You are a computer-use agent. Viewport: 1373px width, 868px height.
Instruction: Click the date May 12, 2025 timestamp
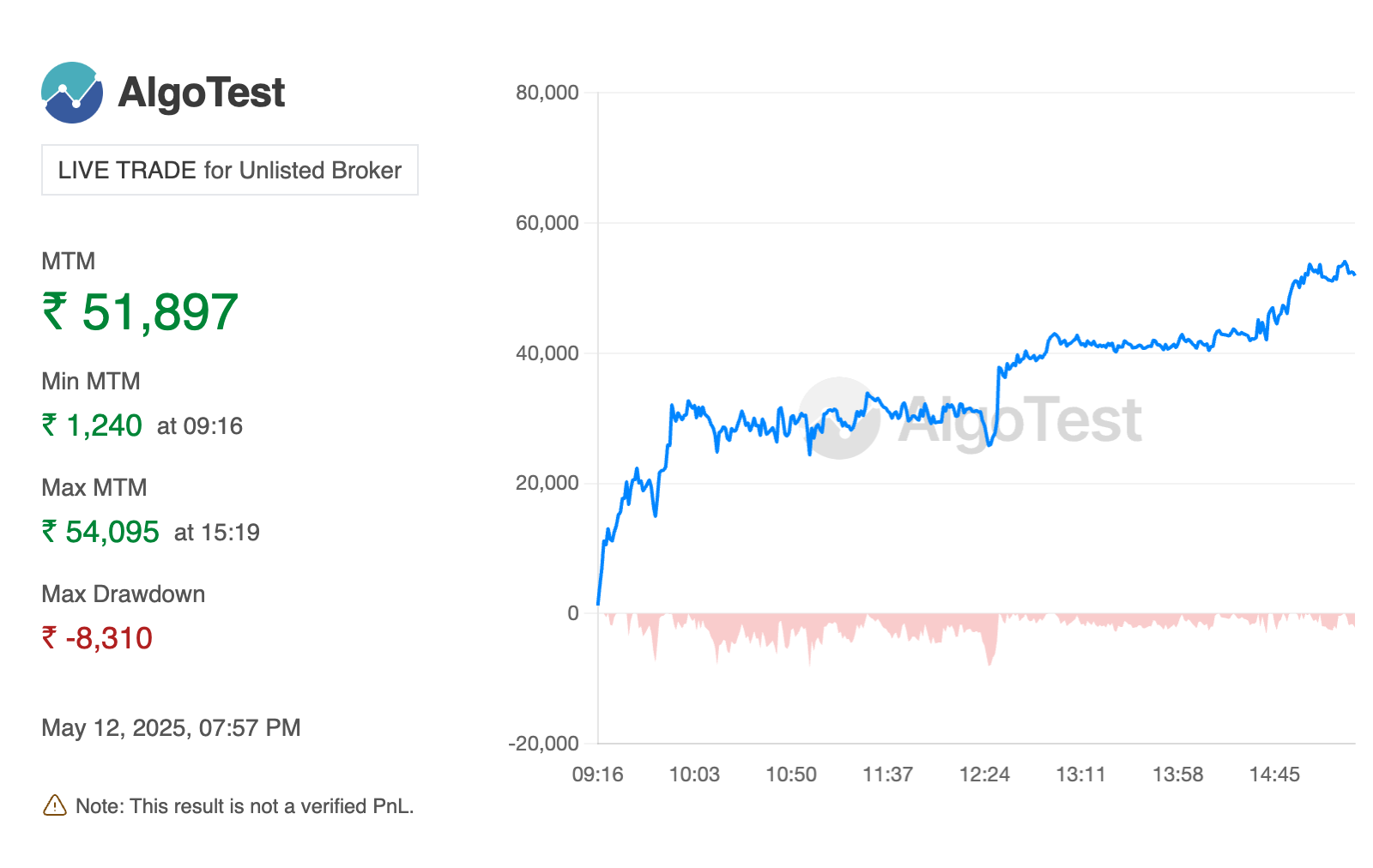pyautogui.click(x=171, y=728)
